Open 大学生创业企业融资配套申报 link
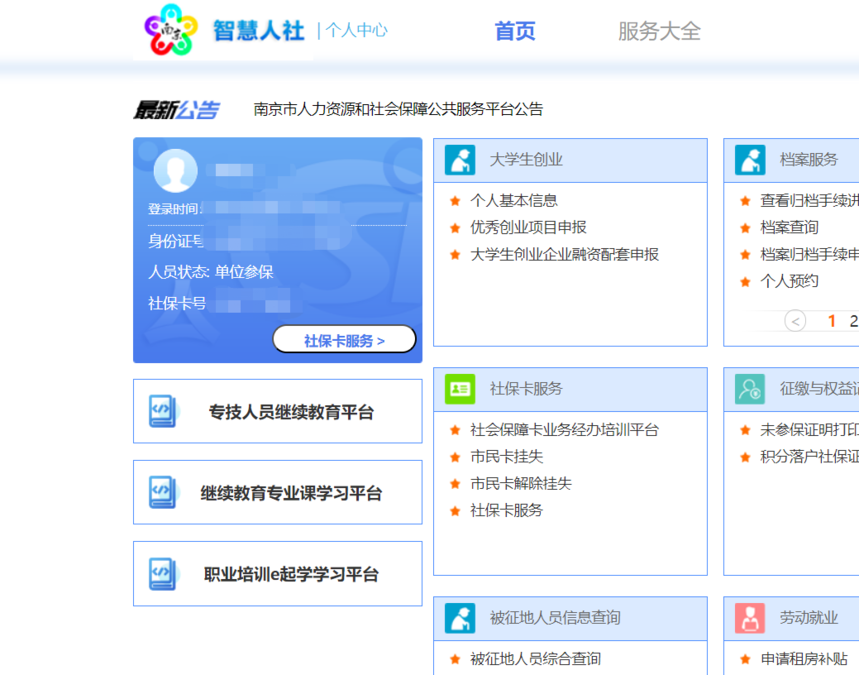The height and width of the screenshot is (675, 859). [x=565, y=254]
